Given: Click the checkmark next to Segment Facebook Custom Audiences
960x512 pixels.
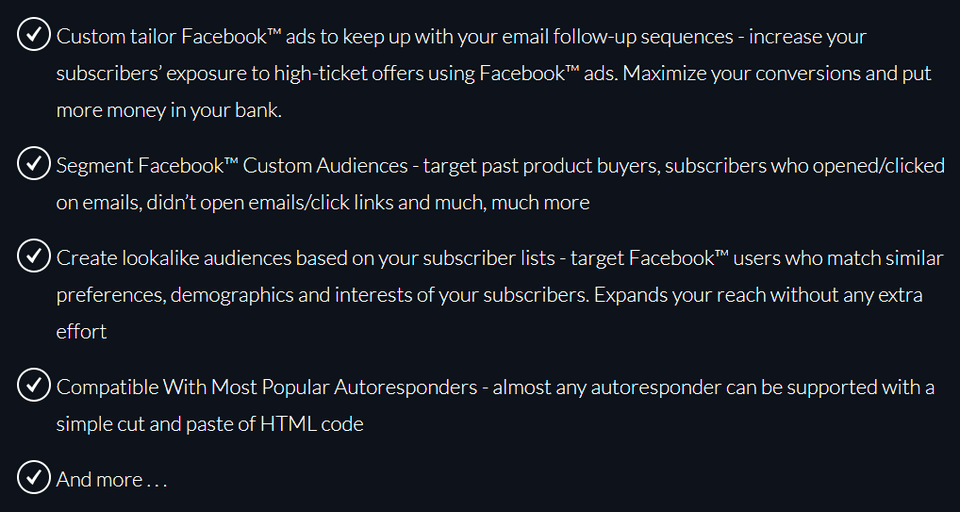Looking at the screenshot, I should click(x=34, y=164).
